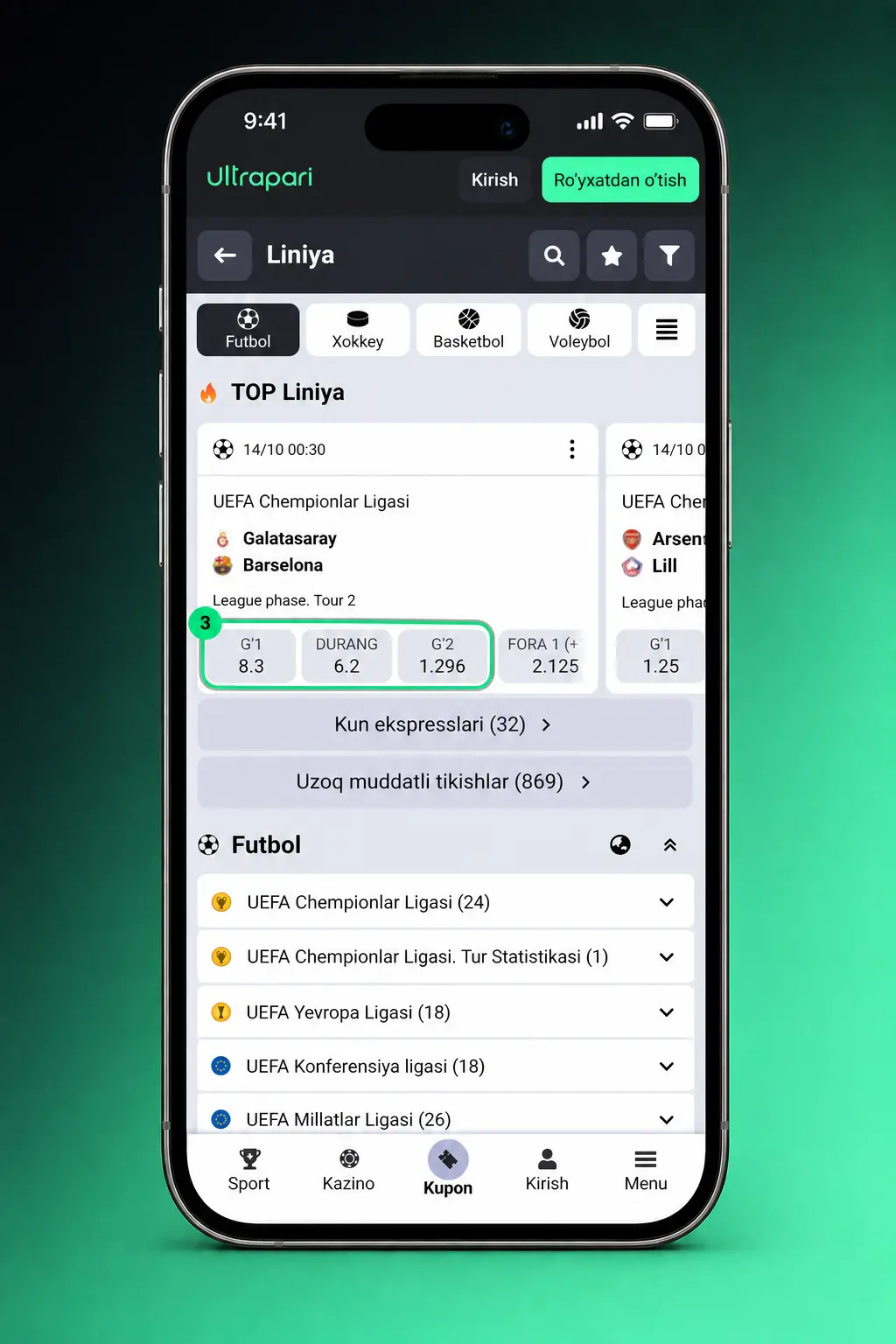This screenshot has width=896, height=1344.
Task: Select the Futbol sport tab
Action: tap(248, 330)
